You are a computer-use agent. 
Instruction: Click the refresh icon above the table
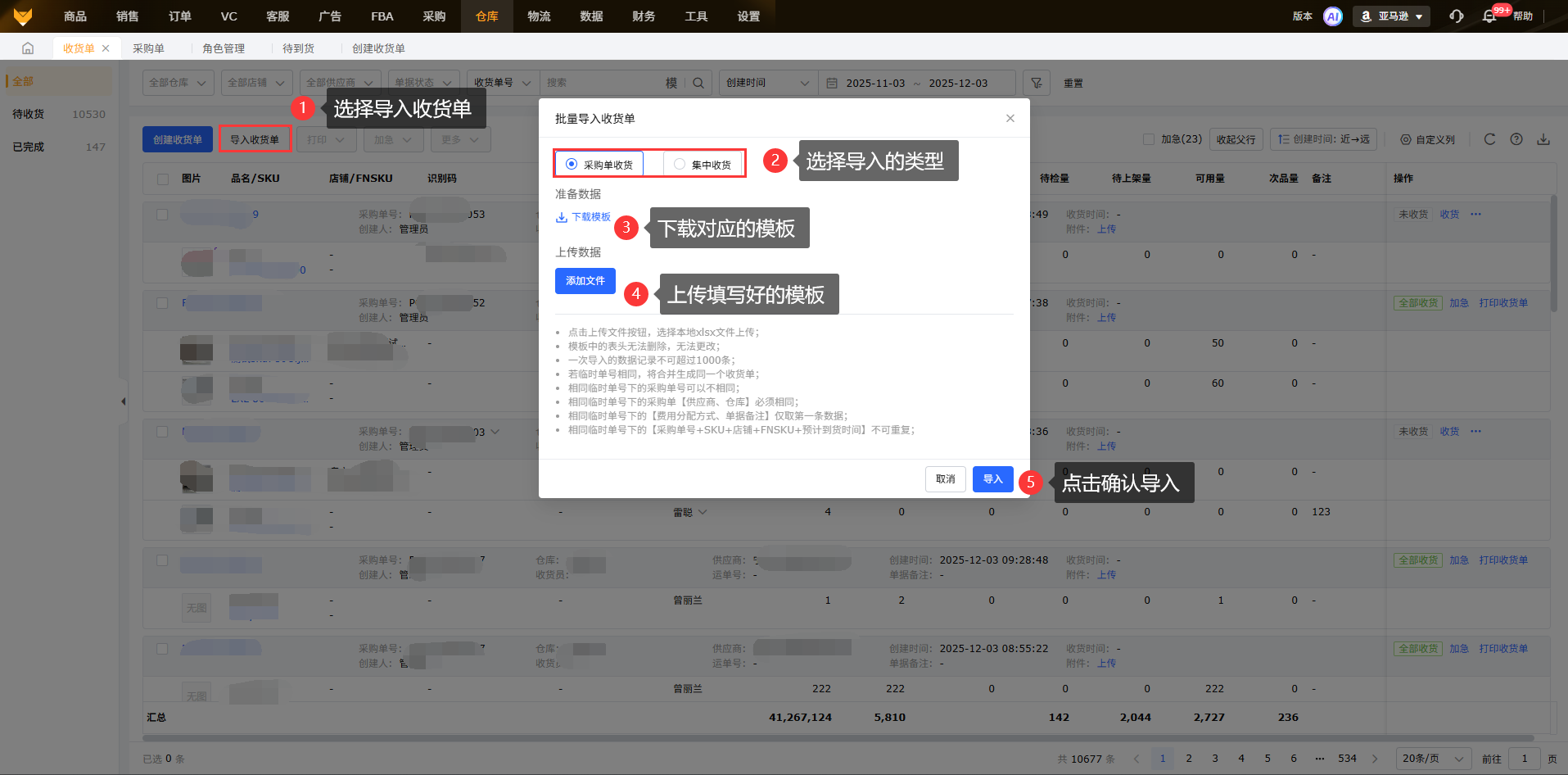pos(1489,139)
